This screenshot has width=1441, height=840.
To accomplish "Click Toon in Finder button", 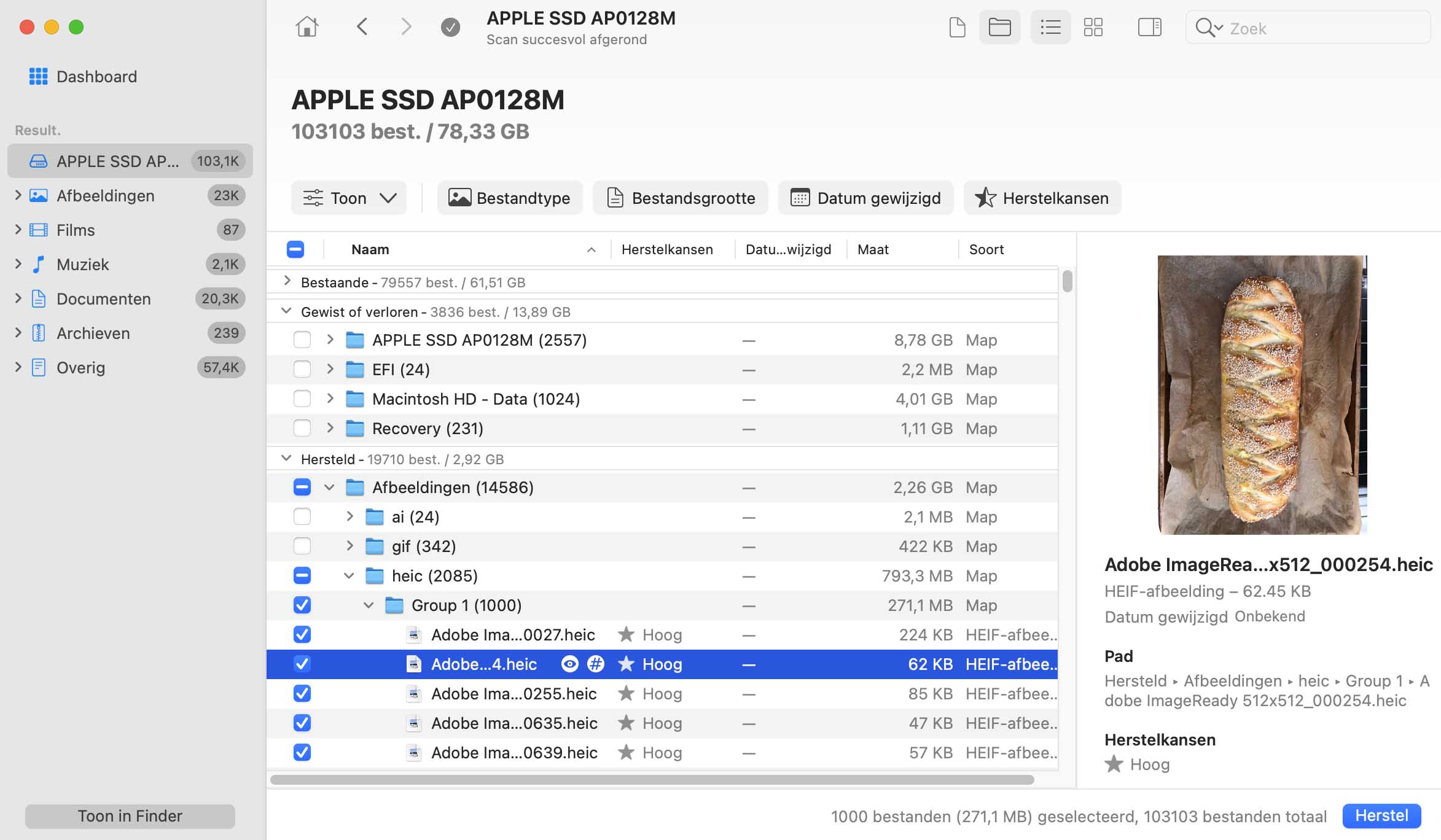I will (x=130, y=815).
